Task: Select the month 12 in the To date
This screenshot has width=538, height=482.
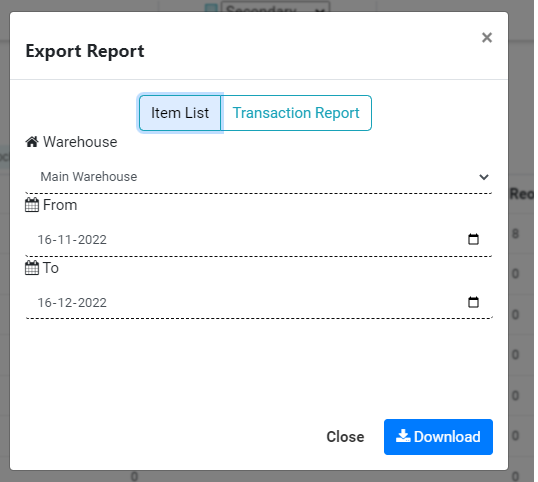Action: click(x=65, y=303)
